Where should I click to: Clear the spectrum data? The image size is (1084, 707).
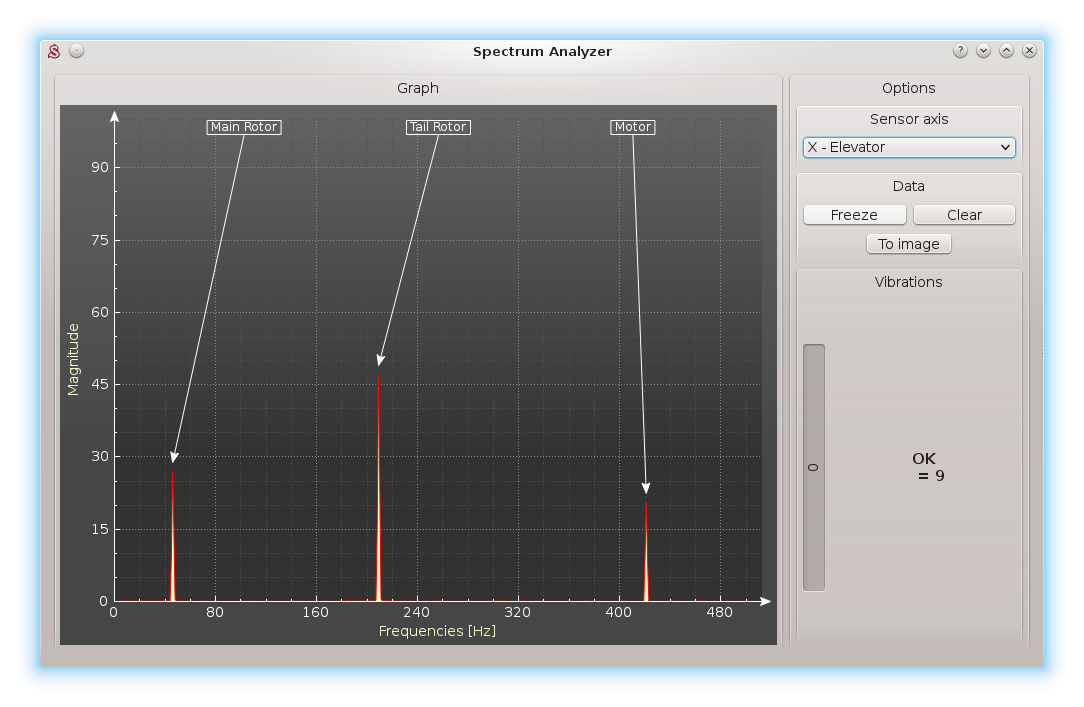coord(964,215)
